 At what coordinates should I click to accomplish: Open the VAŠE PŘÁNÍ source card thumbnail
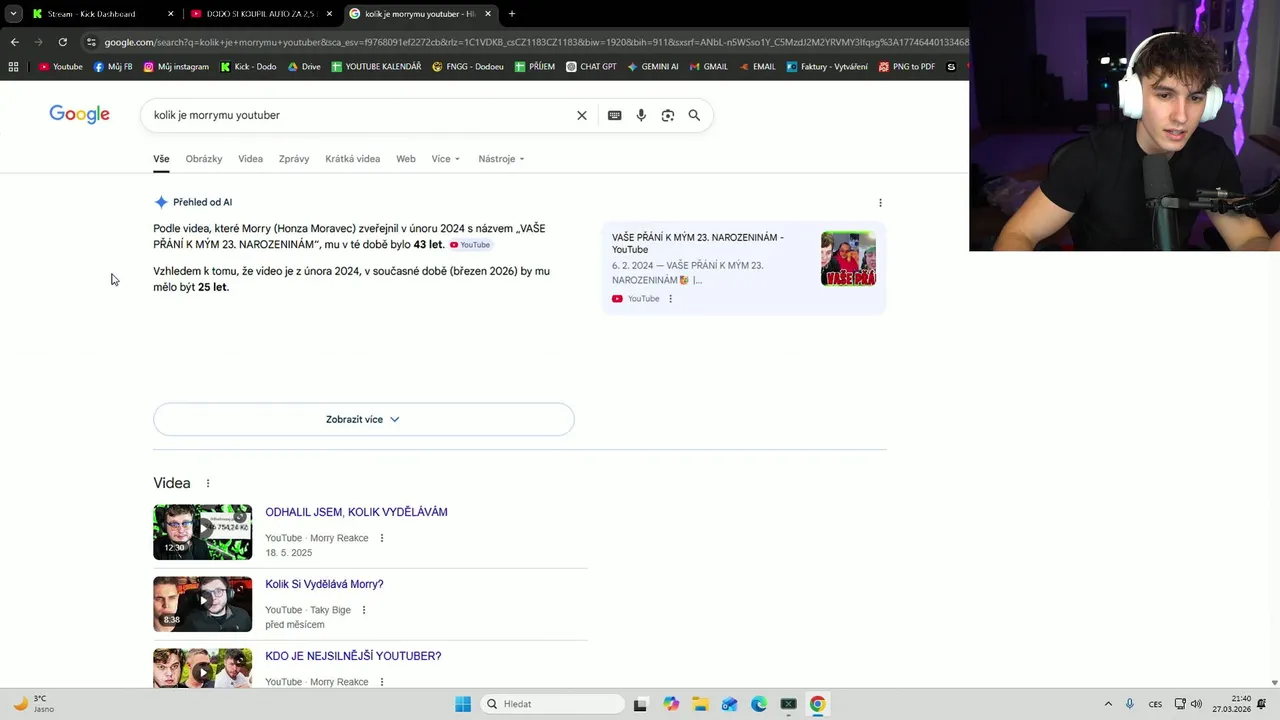[x=848, y=259]
